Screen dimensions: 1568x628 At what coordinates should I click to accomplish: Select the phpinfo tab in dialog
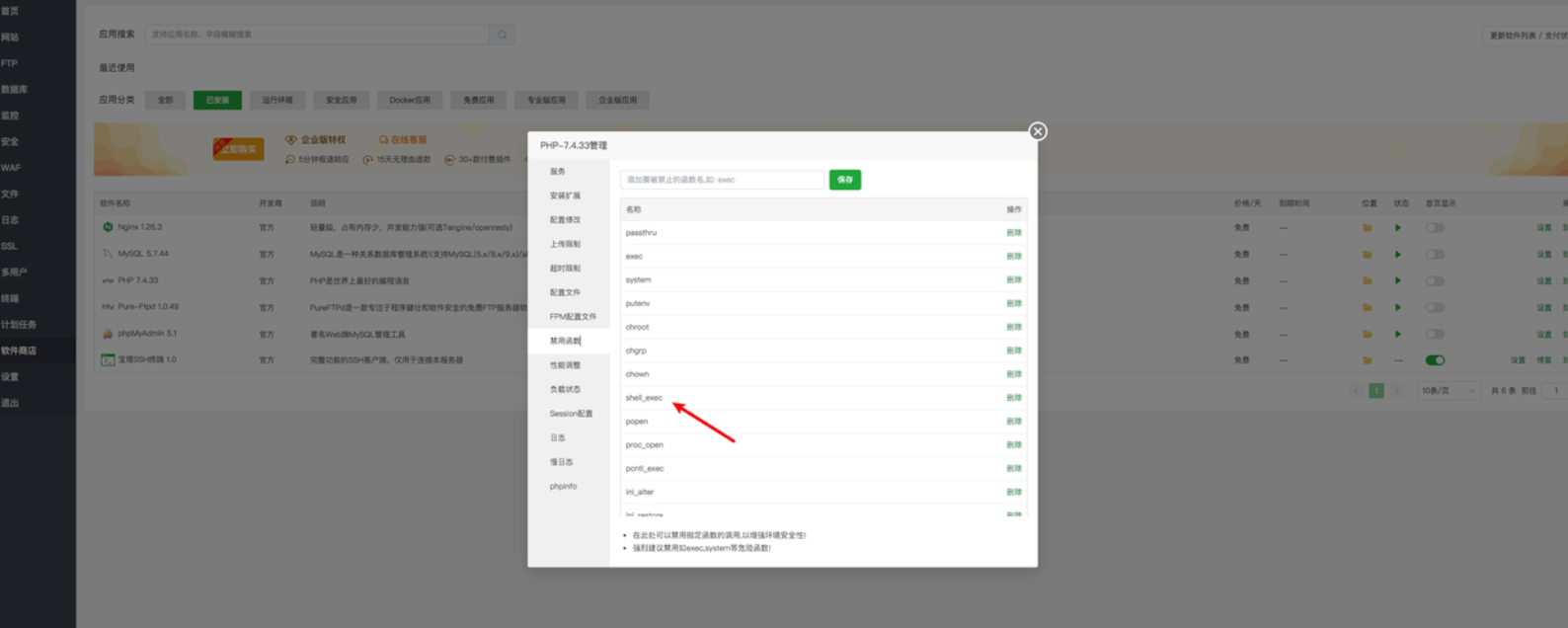(563, 487)
